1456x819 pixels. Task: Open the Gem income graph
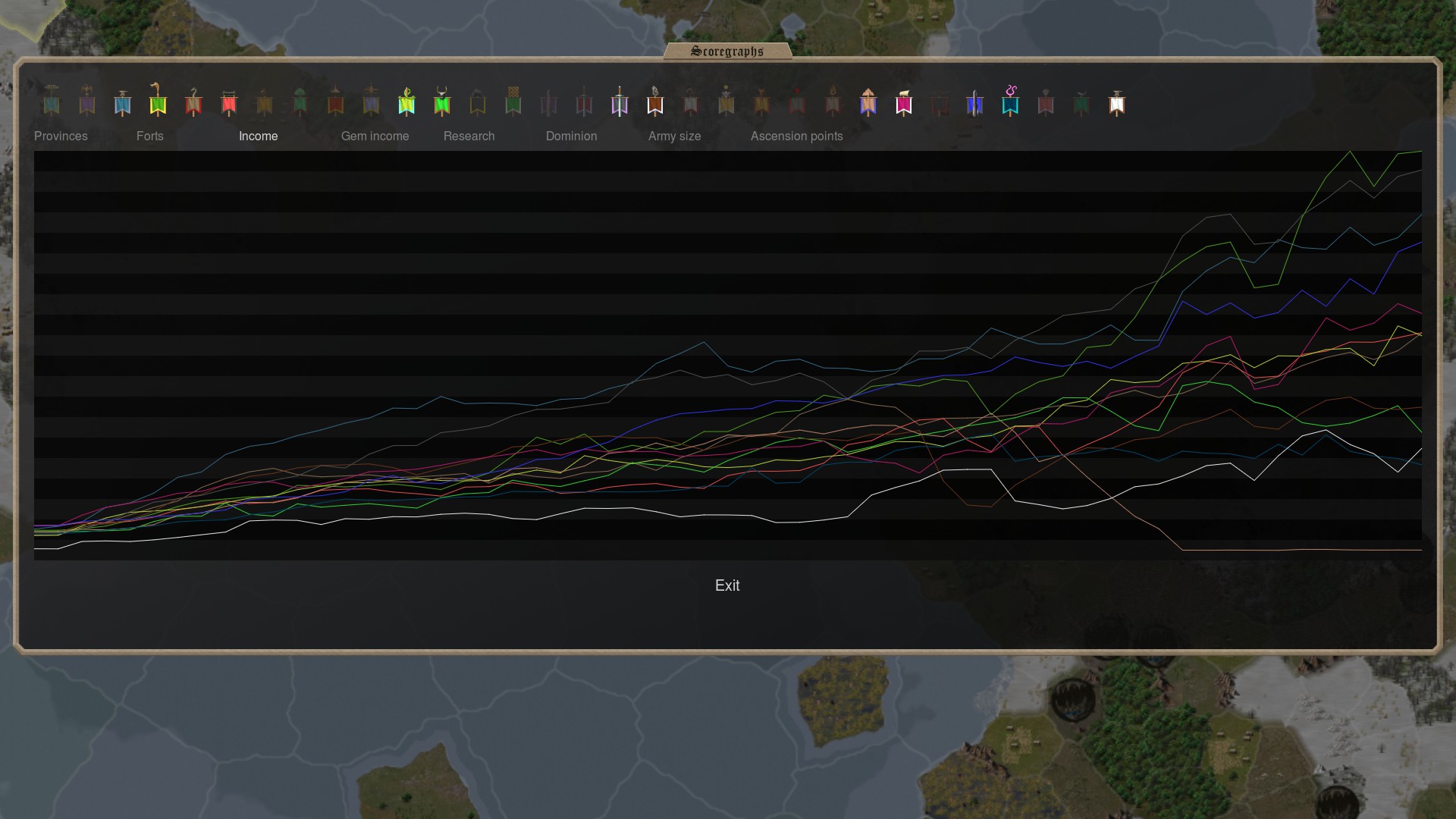pos(375,136)
